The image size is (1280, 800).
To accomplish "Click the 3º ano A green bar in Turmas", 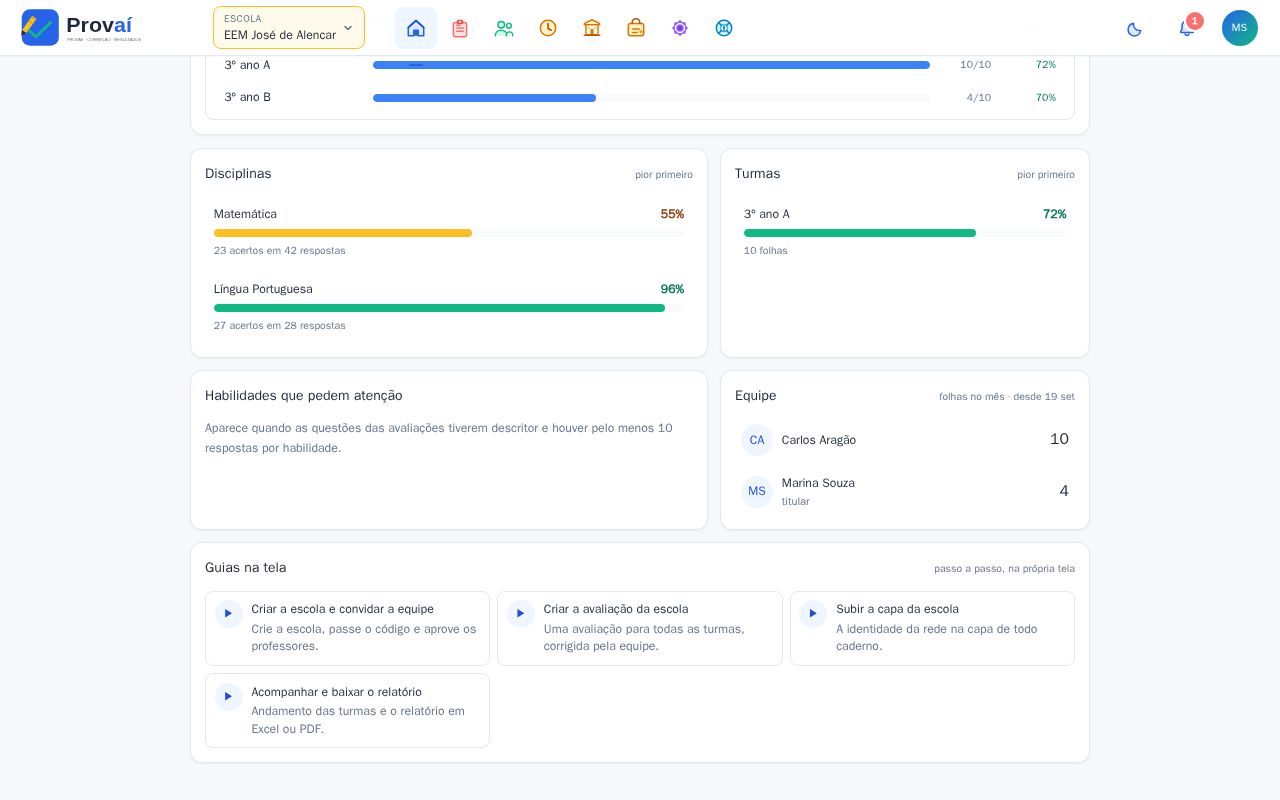I will pyautogui.click(x=905, y=233).
